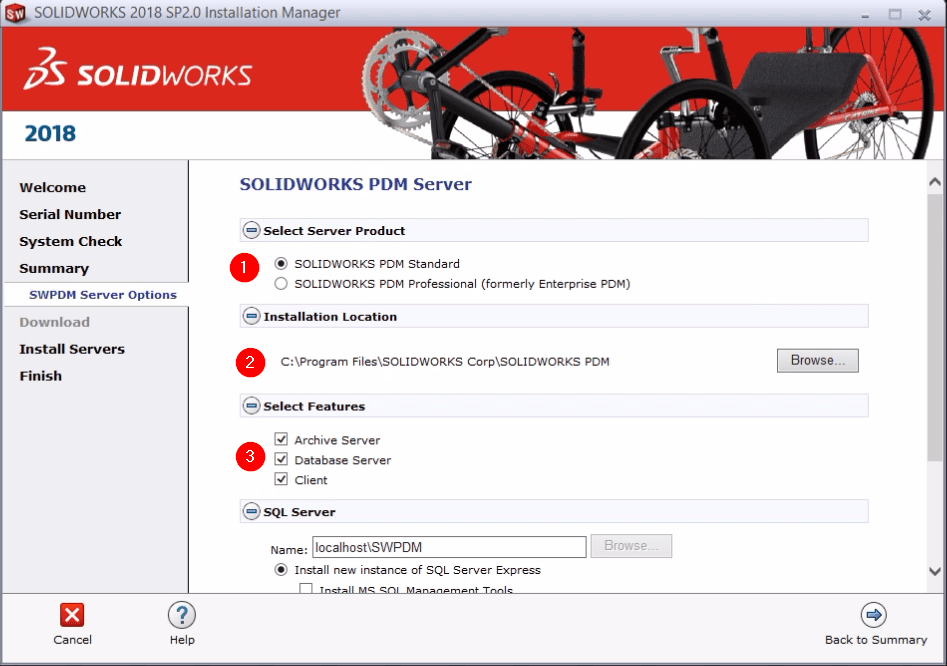This screenshot has height=666, width=947.
Task: Collapse the Installation Location section
Action: pos(251,316)
